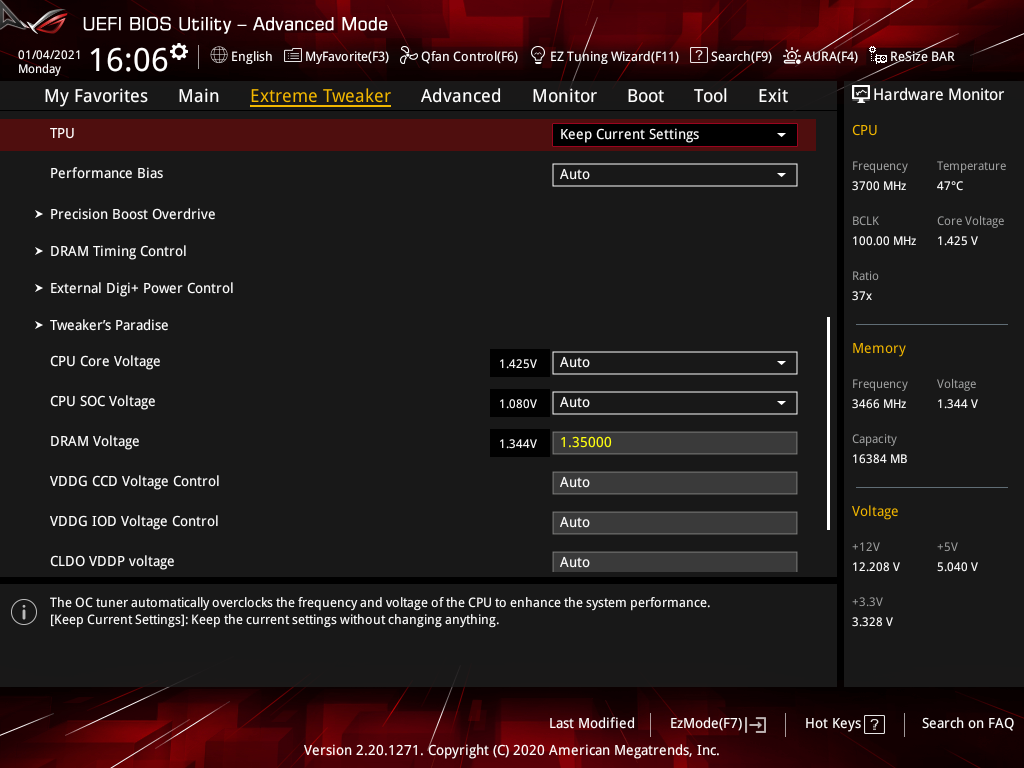Click CPU Frequency 3700 MHz value
The image size is (1024, 768).
pos(879,185)
